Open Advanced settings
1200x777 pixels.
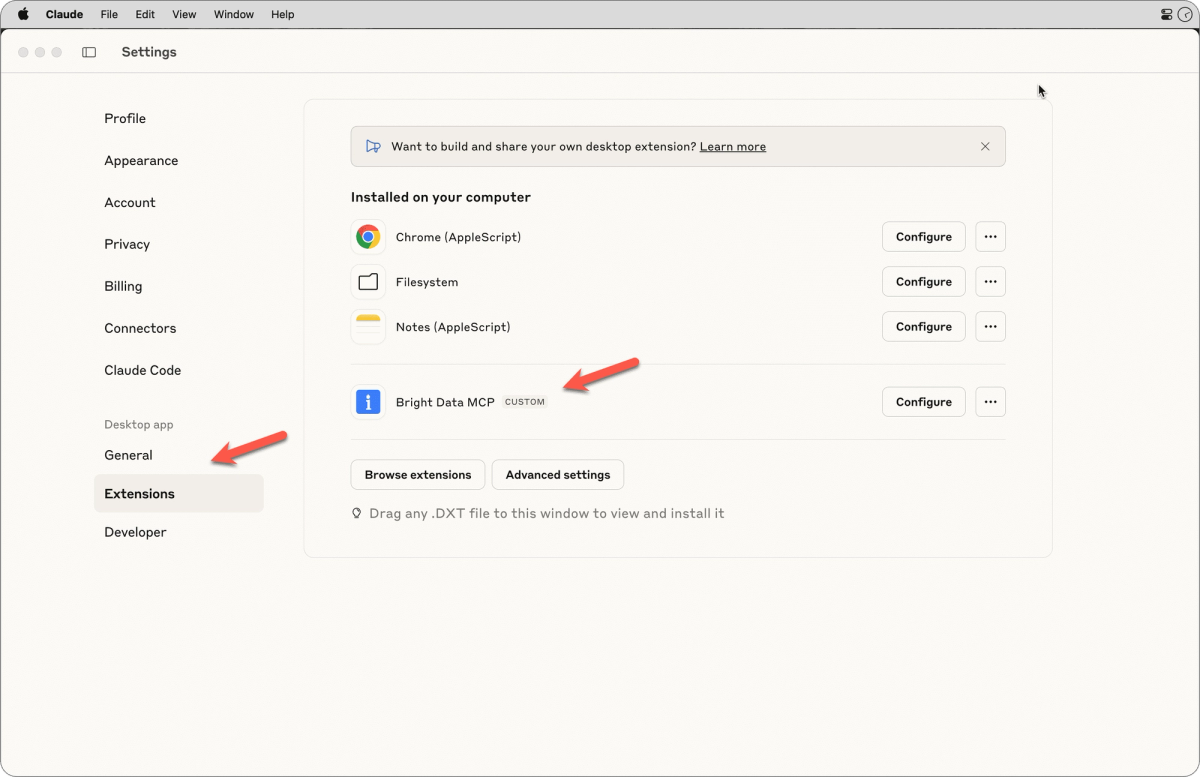pyautogui.click(x=558, y=475)
